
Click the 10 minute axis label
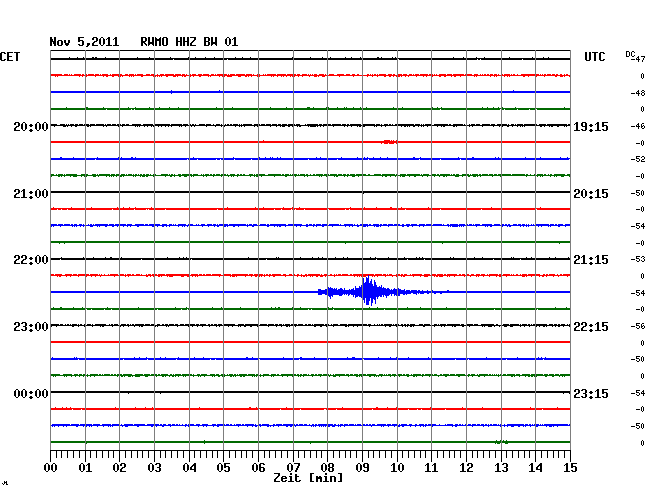click(397, 467)
